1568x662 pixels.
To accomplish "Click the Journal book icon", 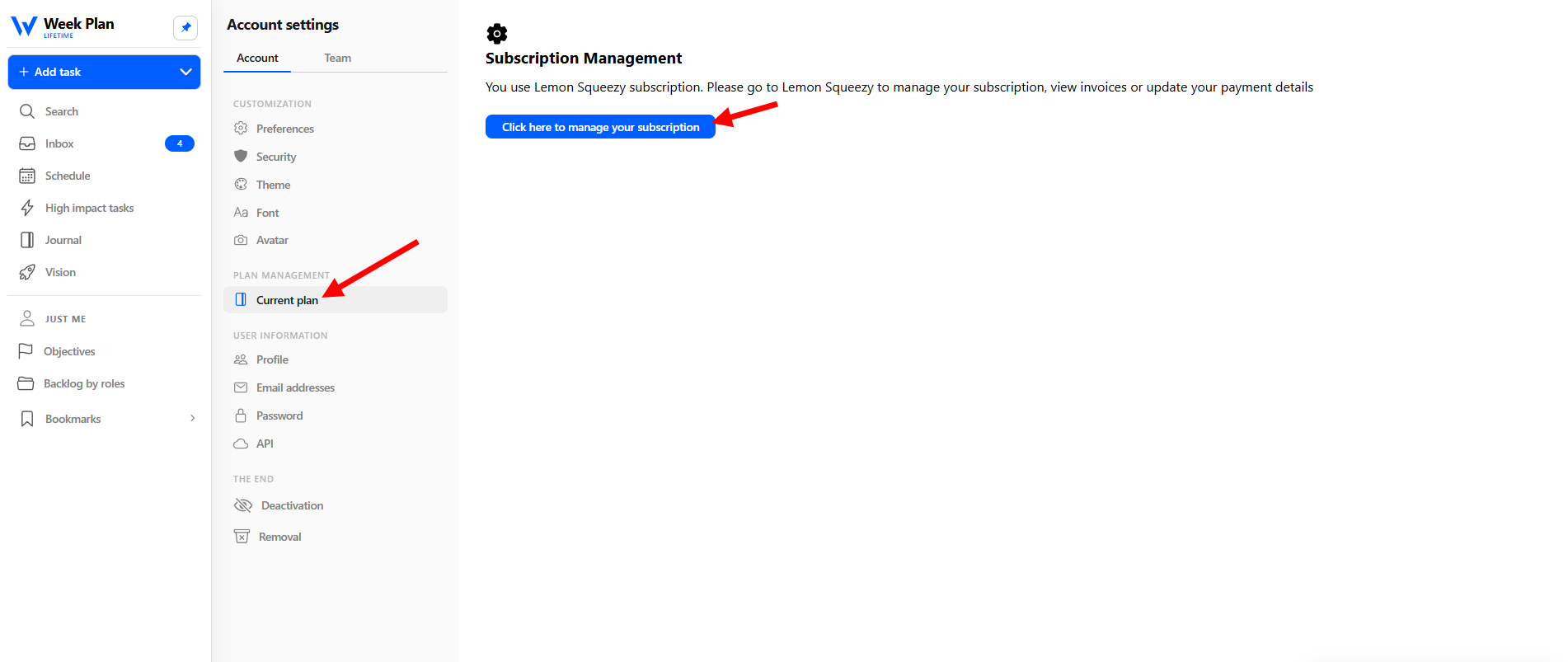I will (x=27, y=240).
